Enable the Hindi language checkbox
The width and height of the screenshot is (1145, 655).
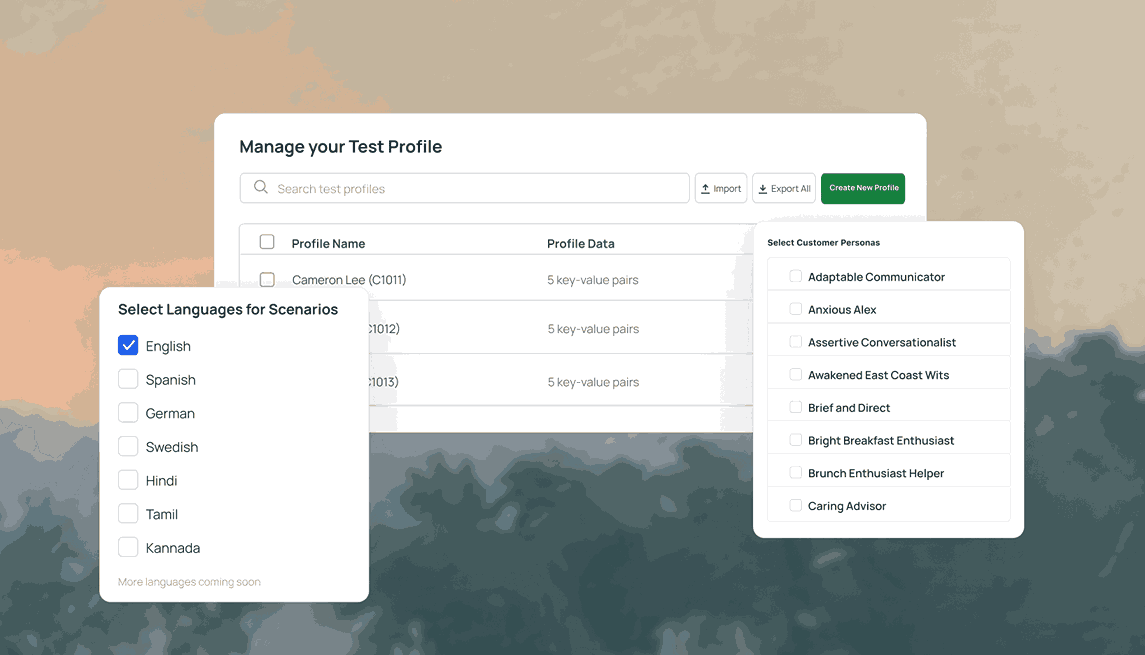pyautogui.click(x=128, y=480)
